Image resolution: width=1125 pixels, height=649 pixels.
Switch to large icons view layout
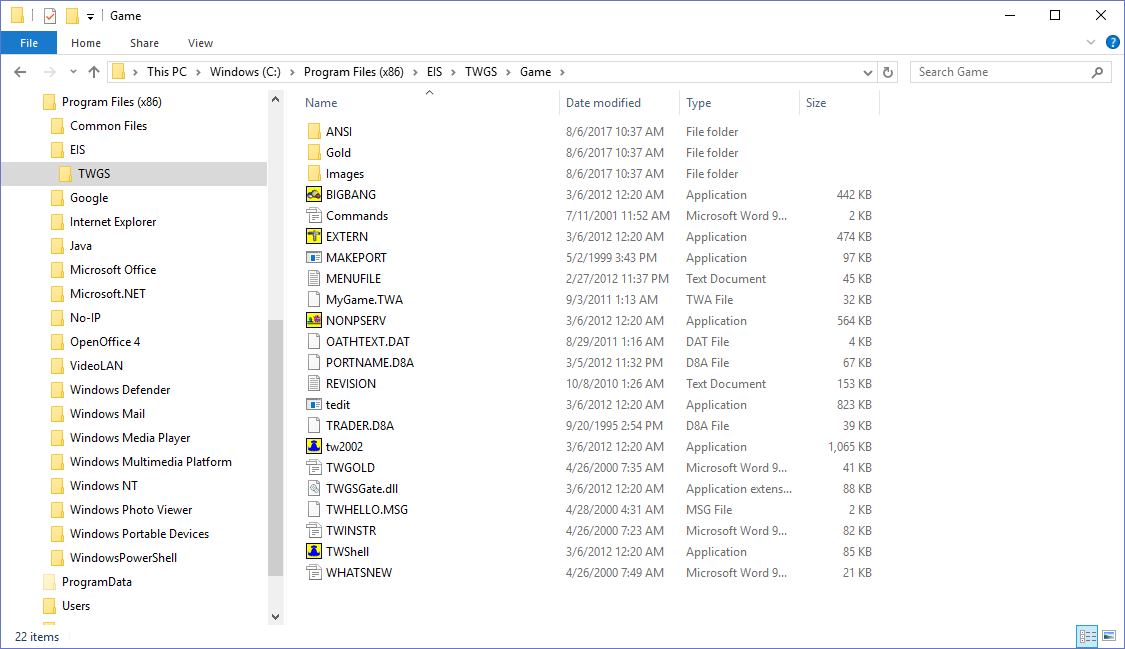[1109, 635]
